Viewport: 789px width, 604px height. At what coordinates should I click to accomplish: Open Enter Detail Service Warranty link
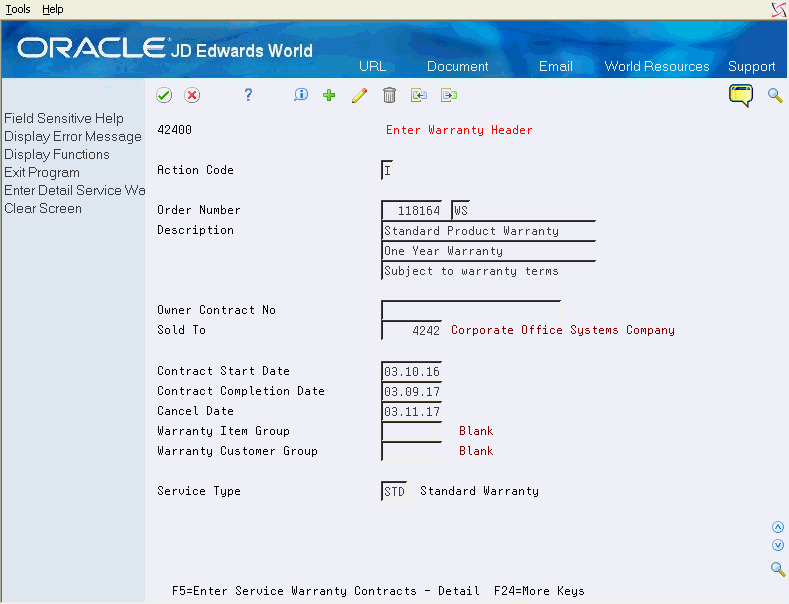[74, 190]
